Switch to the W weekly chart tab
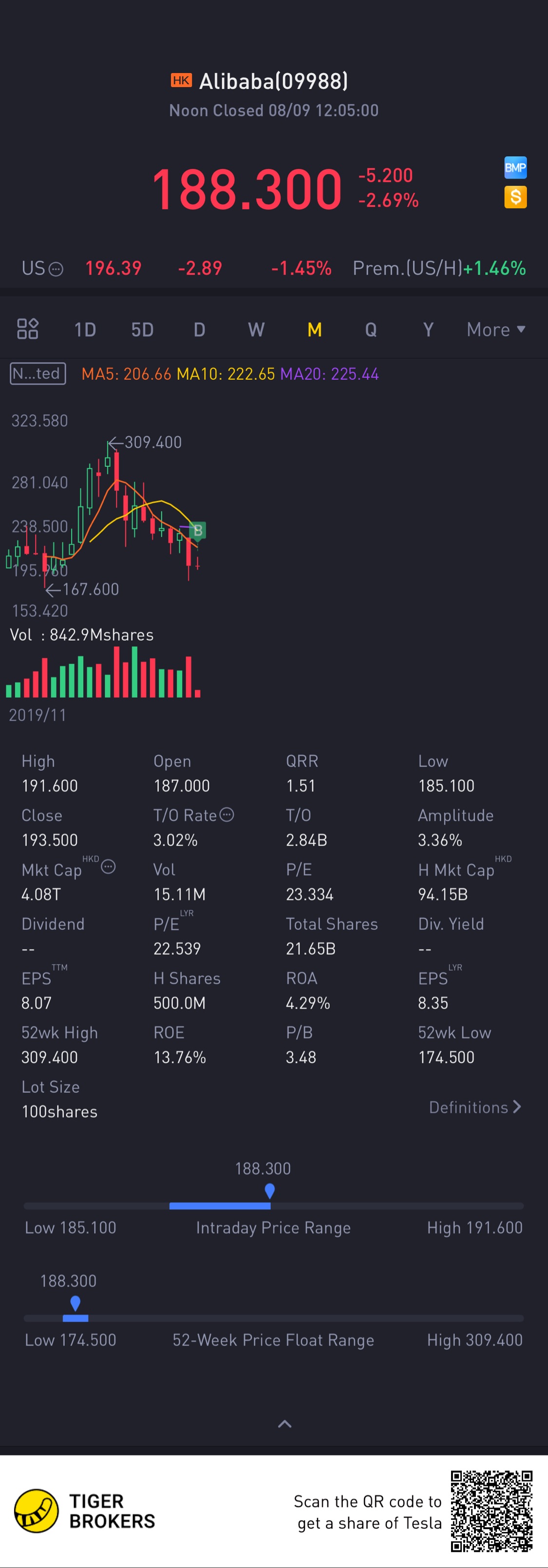 click(x=256, y=329)
